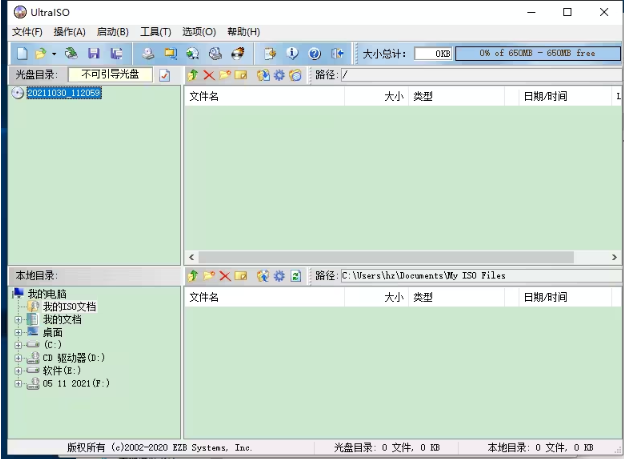Open the dropdown arrow next to Open icon
The width and height of the screenshot is (624, 459).
[54, 54]
